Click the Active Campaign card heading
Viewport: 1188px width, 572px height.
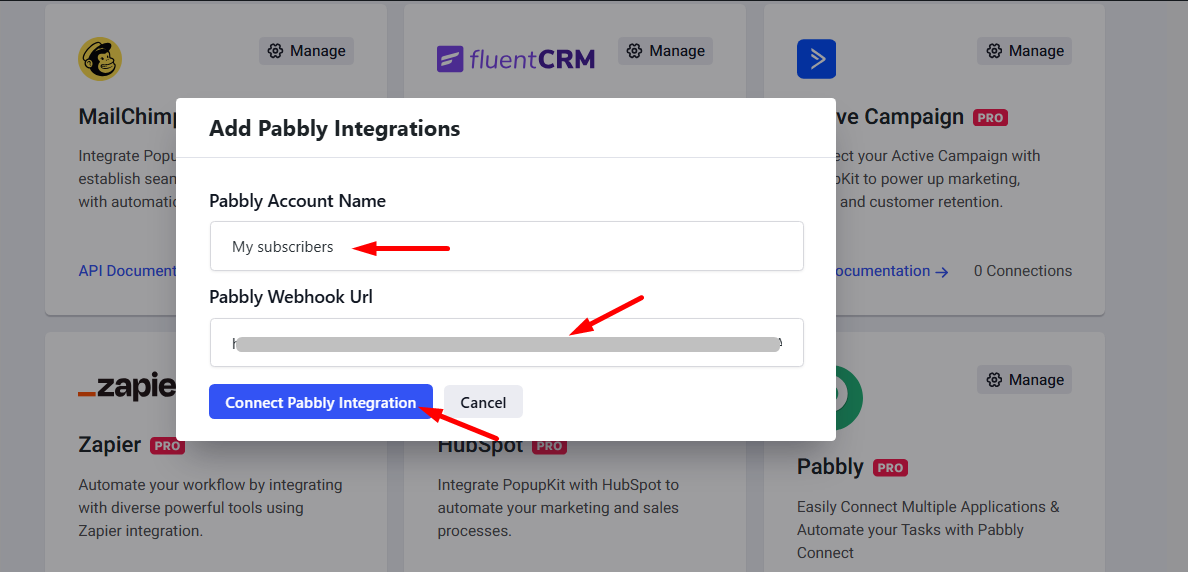[899, 117]
